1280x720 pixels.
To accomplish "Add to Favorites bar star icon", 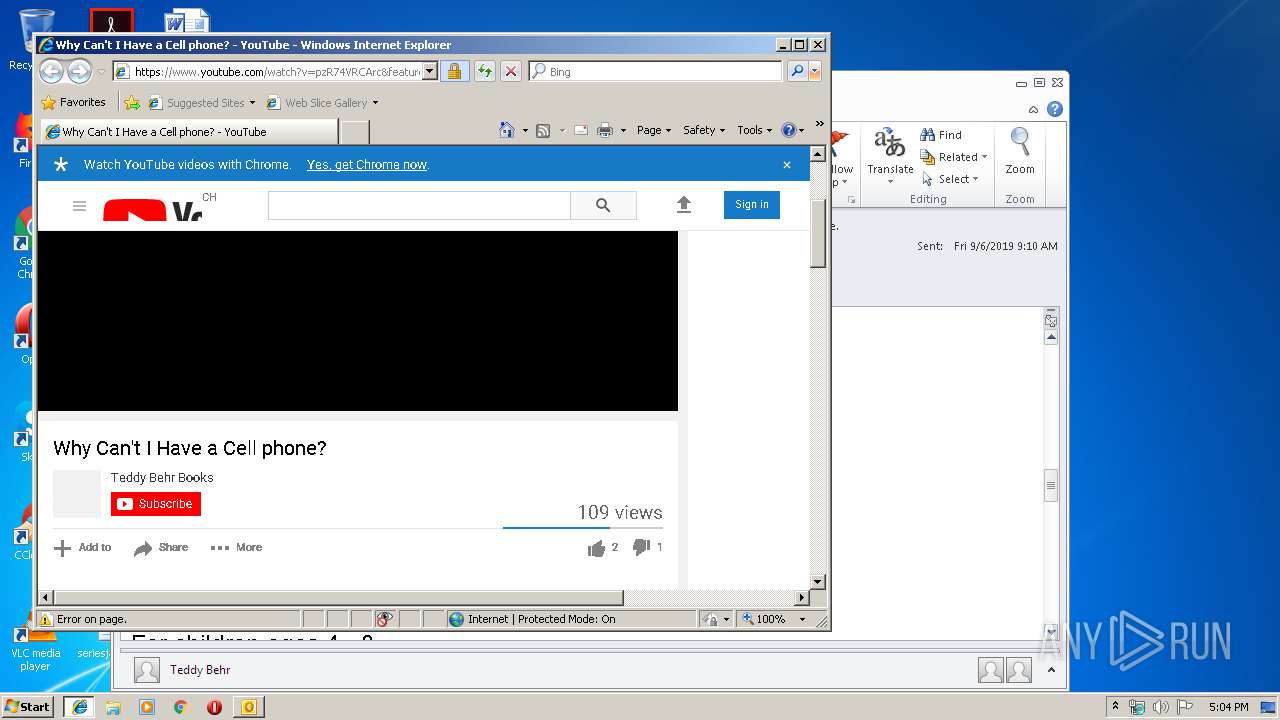I will pyautogui.click(x=131, y=102).
